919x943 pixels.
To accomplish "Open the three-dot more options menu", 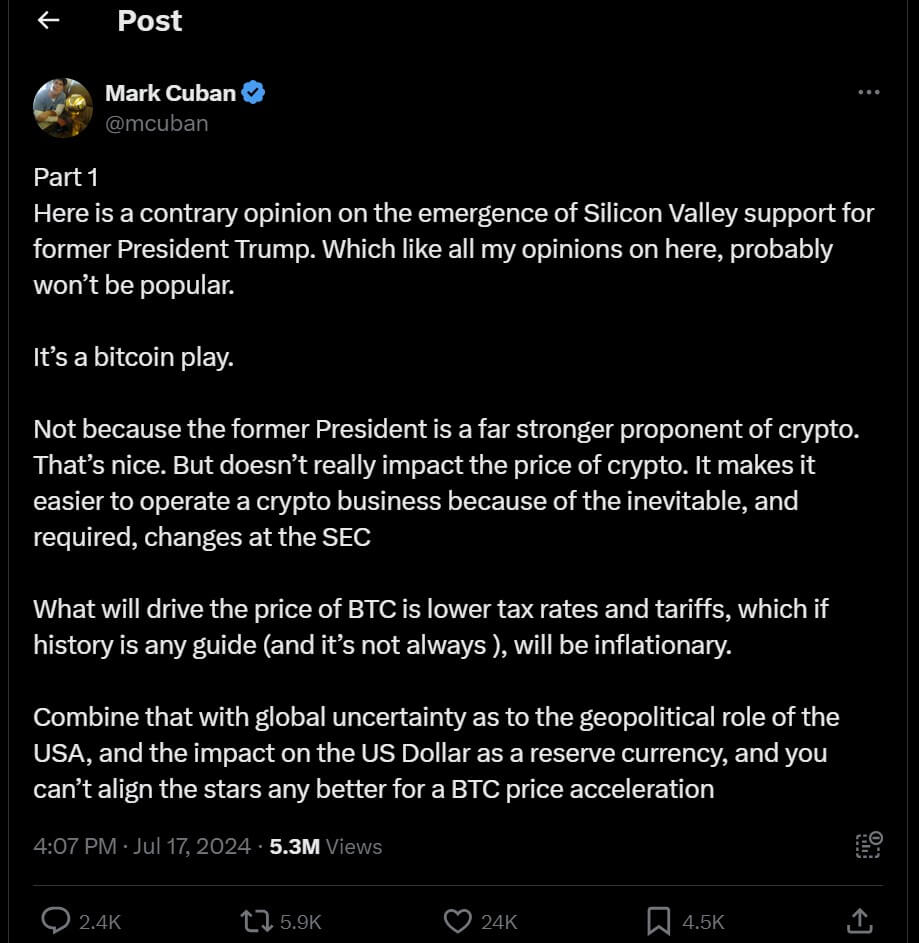I will pos(869,92).
